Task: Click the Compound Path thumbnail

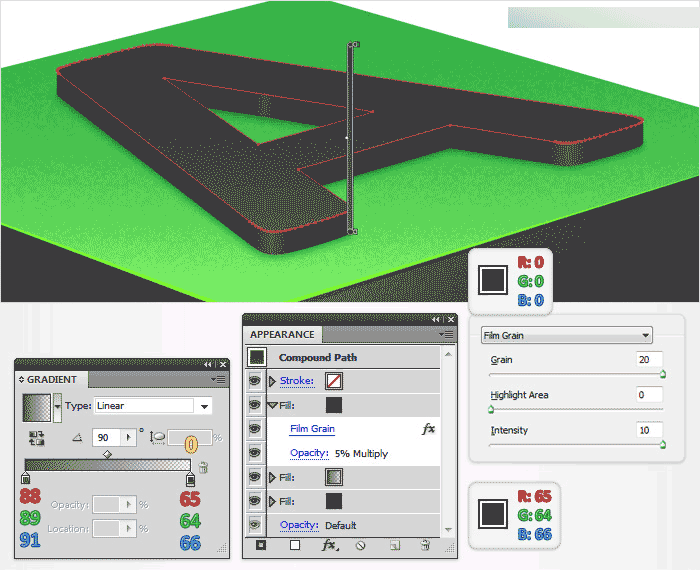Action: pyautogui.click(x=257, y=357)
